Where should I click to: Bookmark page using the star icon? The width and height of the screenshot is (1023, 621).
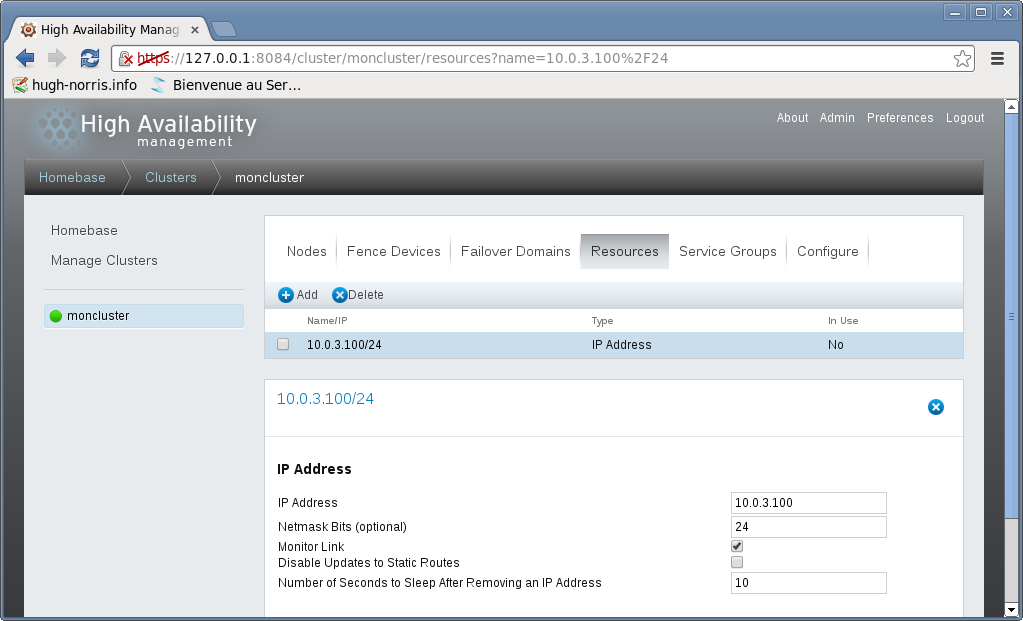point(962,58)
